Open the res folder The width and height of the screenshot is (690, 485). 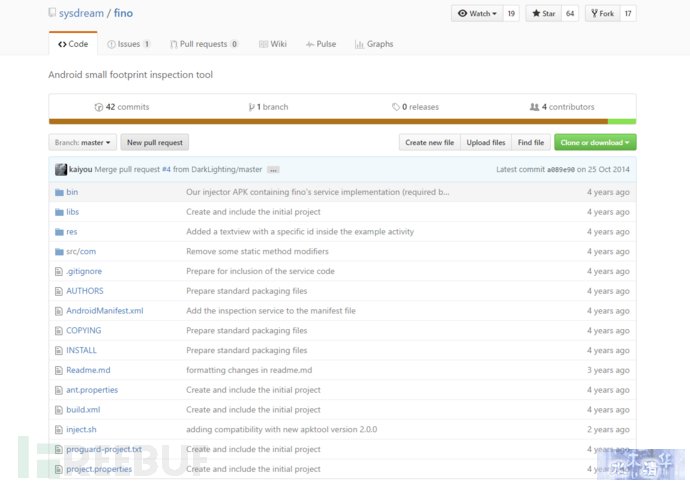(72, 231)
